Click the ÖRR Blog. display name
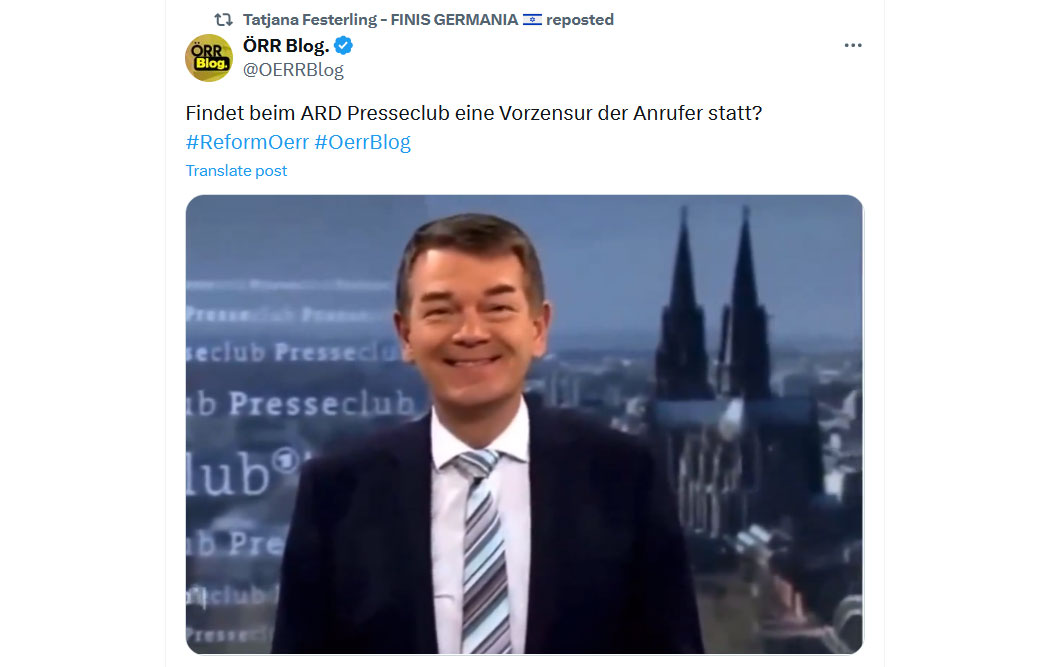1050x667 pixels. (286, 46)
